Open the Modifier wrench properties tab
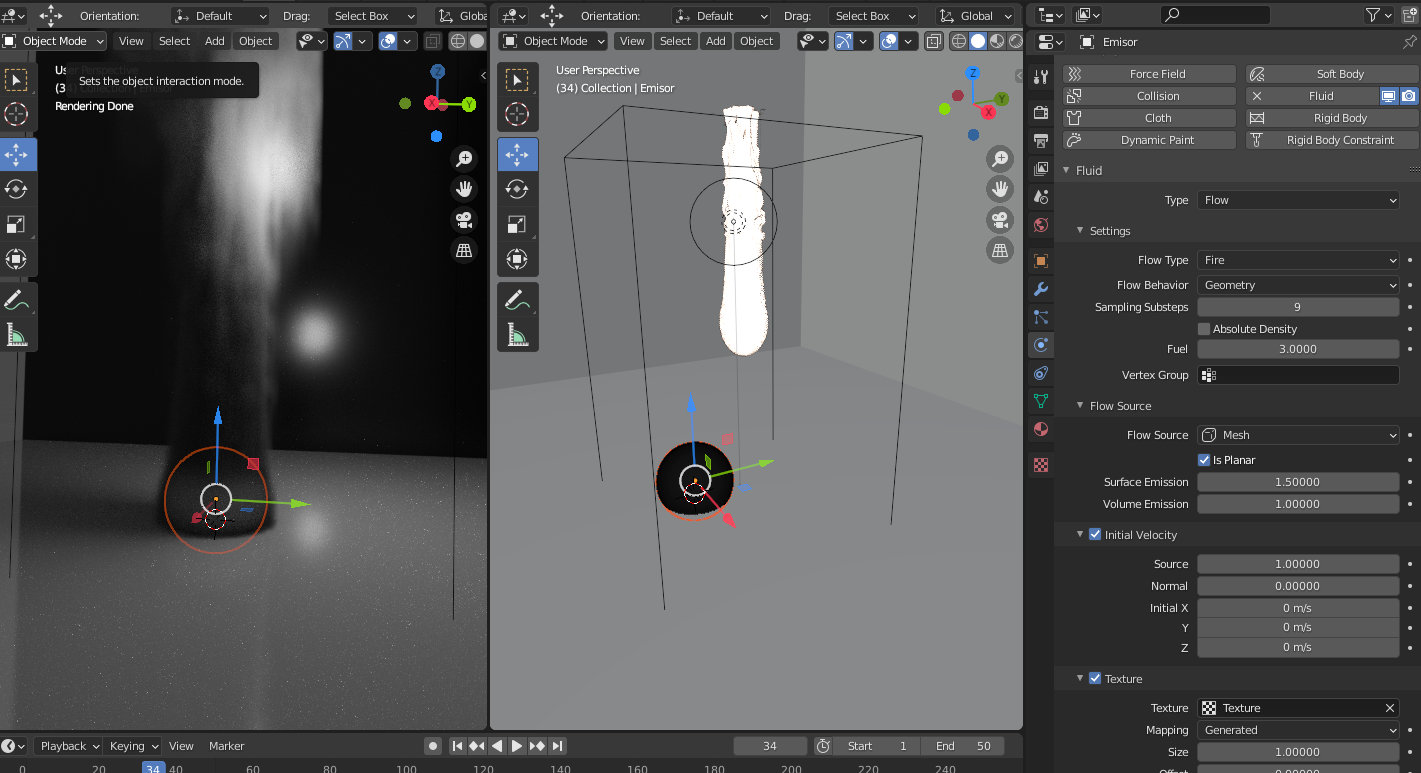Viewport: 1421px width, 773px height. pyautogui.click(x=1041, y=289)
